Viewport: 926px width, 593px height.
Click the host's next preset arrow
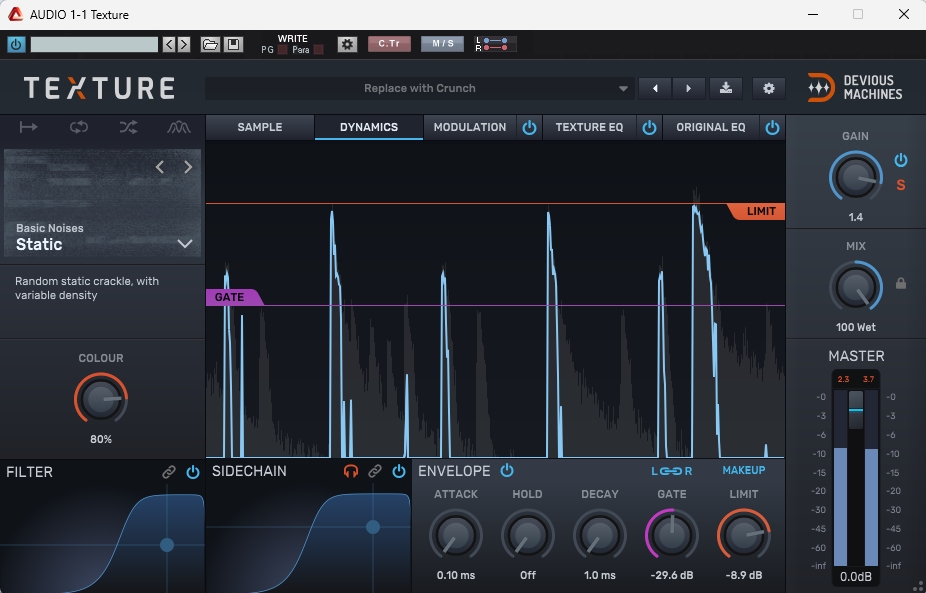click(x=184, y=44)
